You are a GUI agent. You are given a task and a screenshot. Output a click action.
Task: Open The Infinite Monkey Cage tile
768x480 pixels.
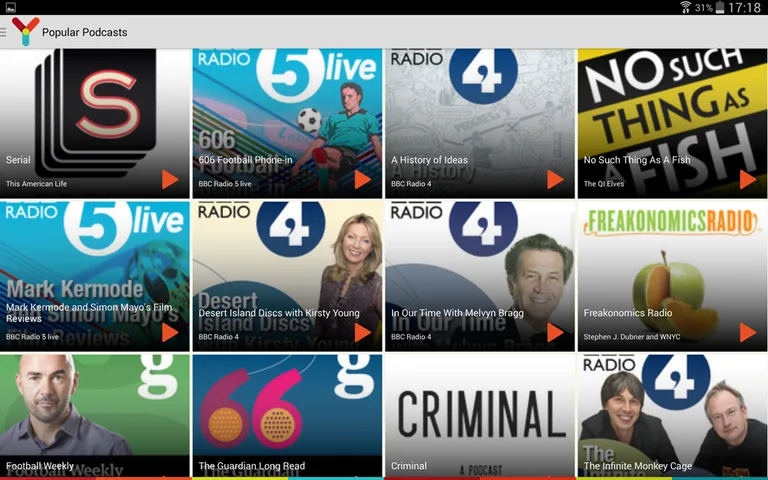click(x=672, y=416)
